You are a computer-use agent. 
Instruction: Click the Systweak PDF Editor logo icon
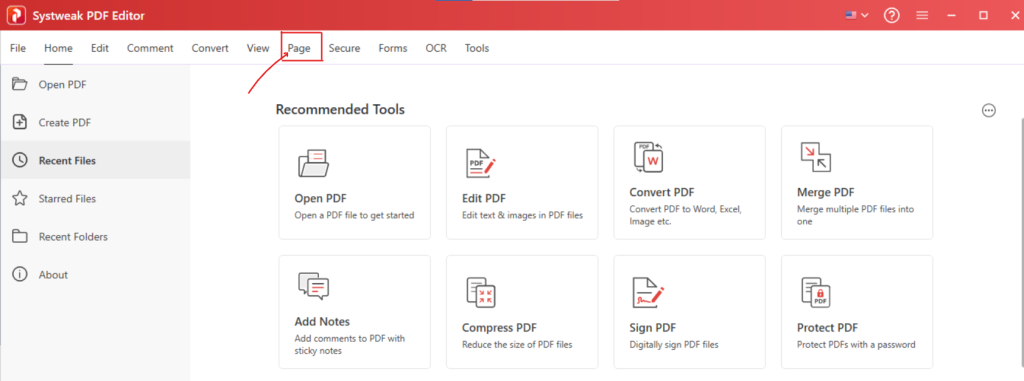pyautogui.click(x=16, y=16)
